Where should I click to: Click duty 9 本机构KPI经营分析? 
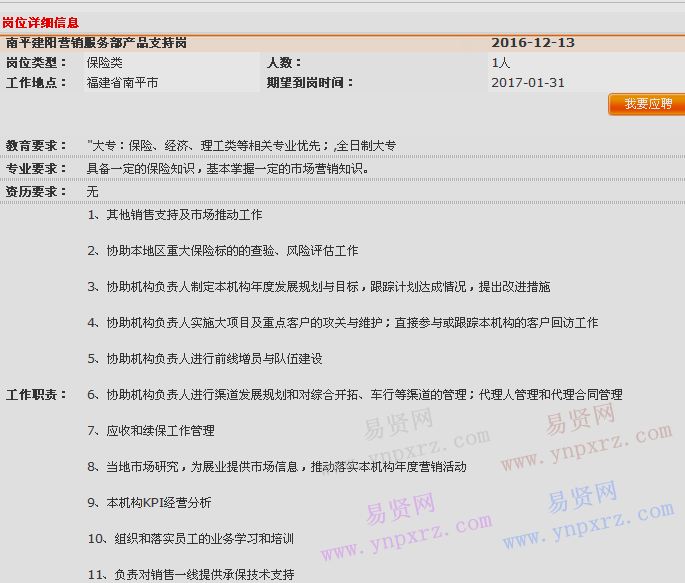tap(149, 503)
